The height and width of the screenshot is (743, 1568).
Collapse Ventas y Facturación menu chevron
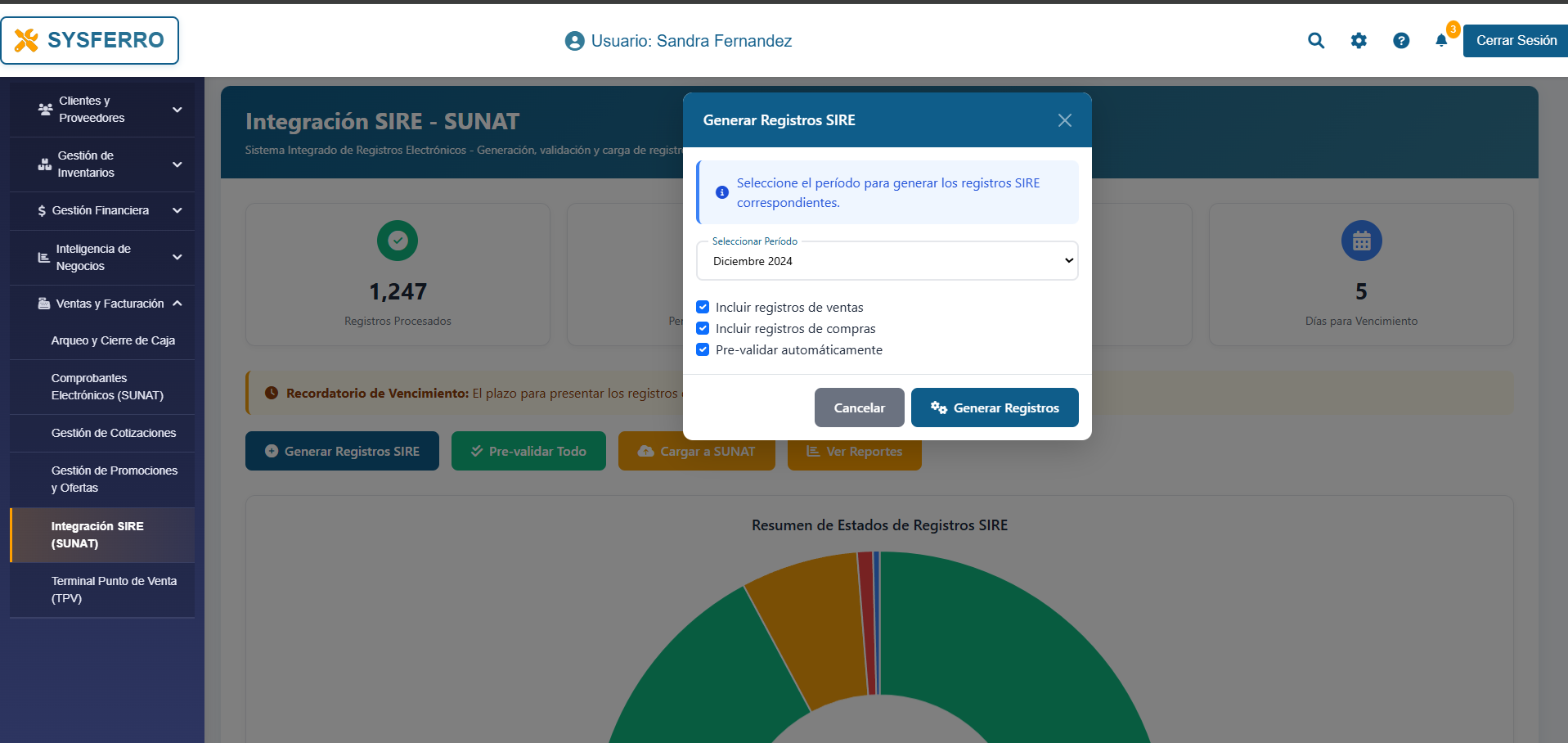click(177, 304)
